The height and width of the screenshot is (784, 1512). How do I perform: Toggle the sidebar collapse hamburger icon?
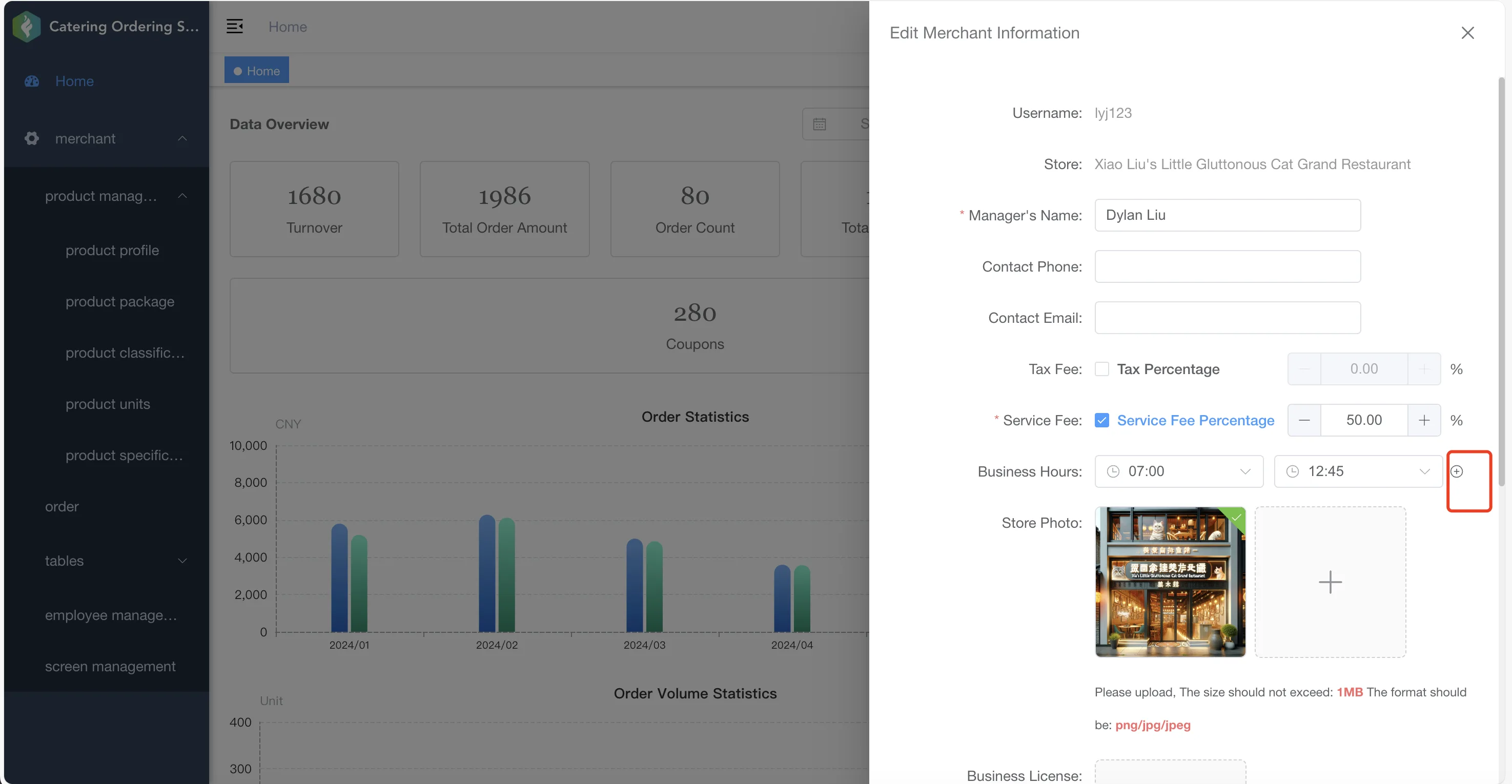[x=235, y=27]
